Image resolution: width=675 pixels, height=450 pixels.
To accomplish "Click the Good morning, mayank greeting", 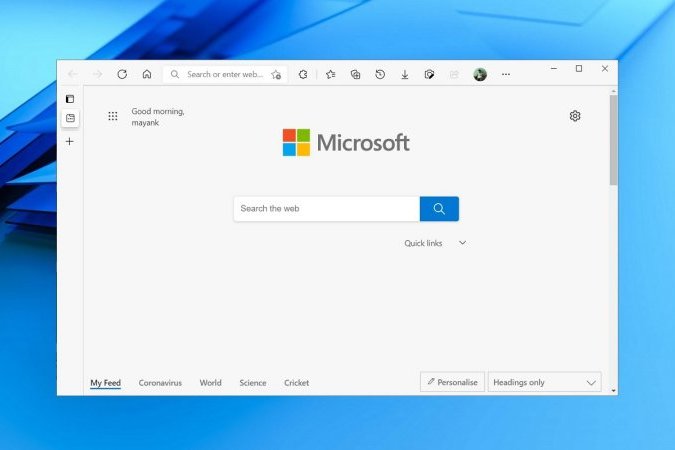I will (x=158, y=117).
